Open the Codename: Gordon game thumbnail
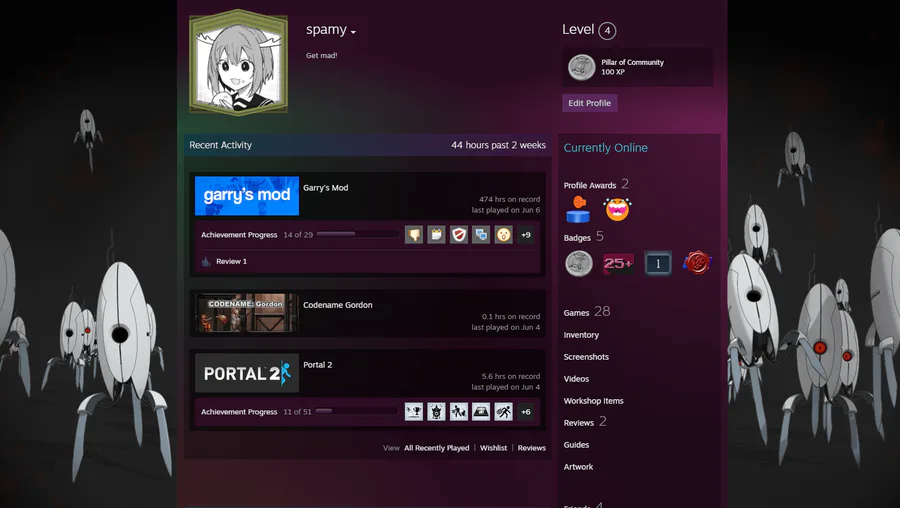Screen dimensions: 900x508 click(x=247, y=313)
